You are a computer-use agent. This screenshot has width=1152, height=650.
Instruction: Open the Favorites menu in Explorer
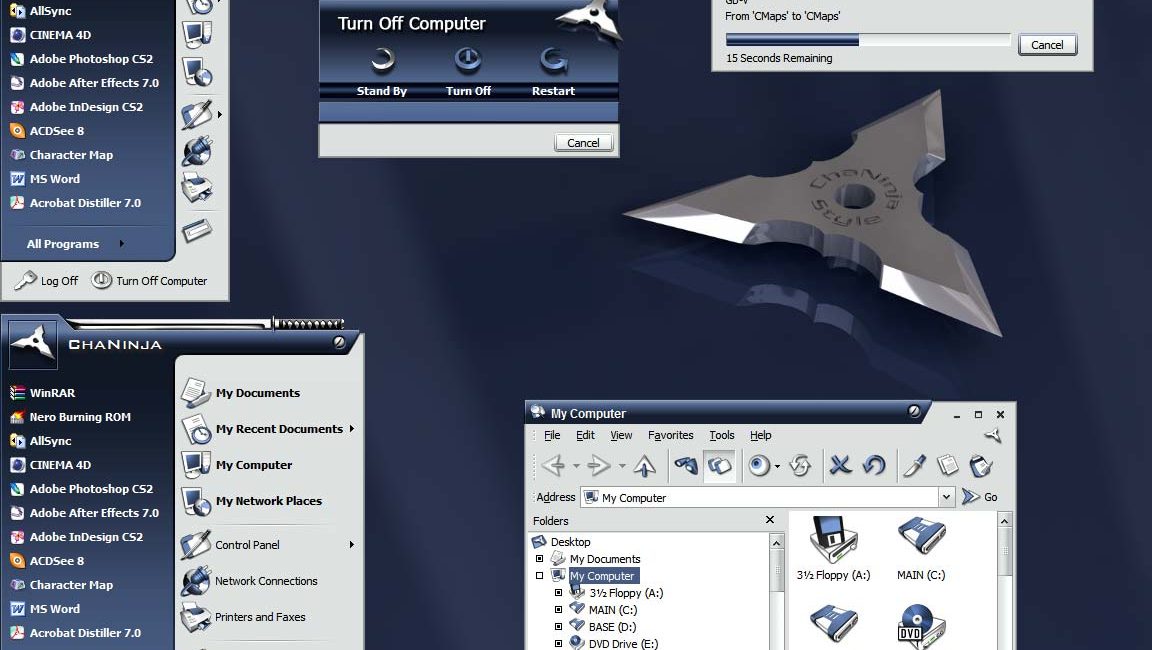(x=670, y=435)
